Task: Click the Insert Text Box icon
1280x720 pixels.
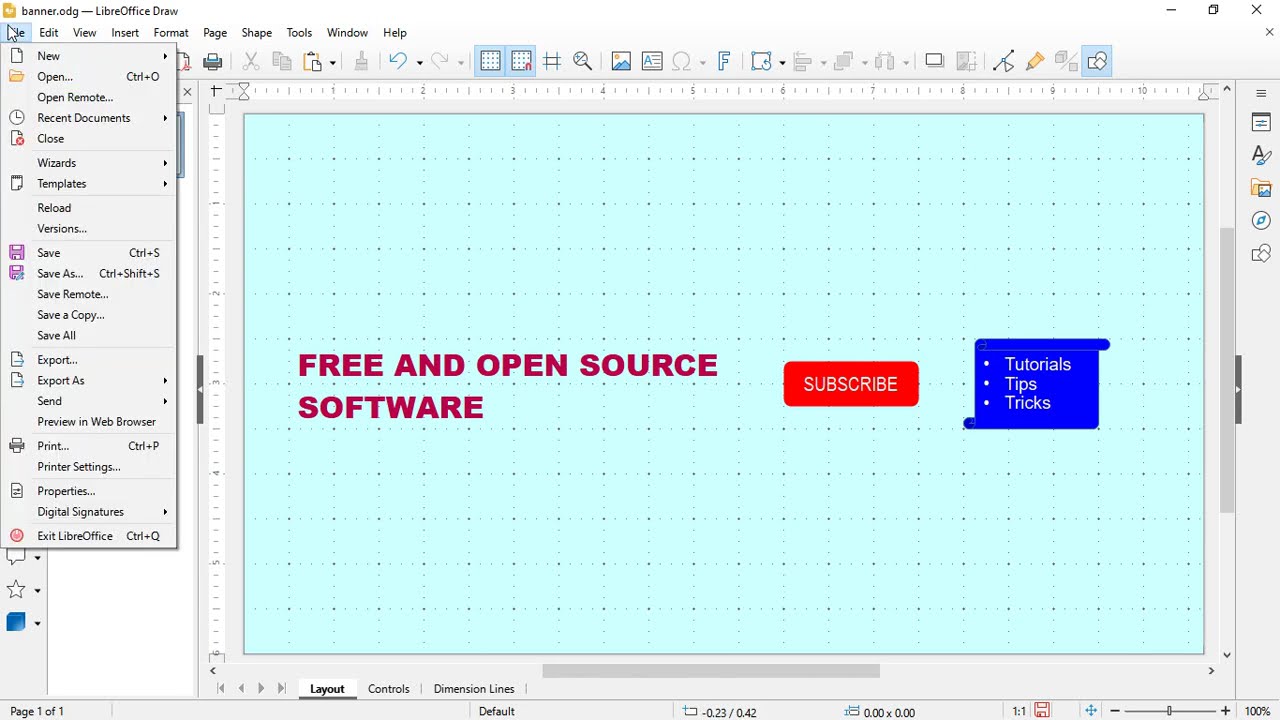Action: point(652,62)
